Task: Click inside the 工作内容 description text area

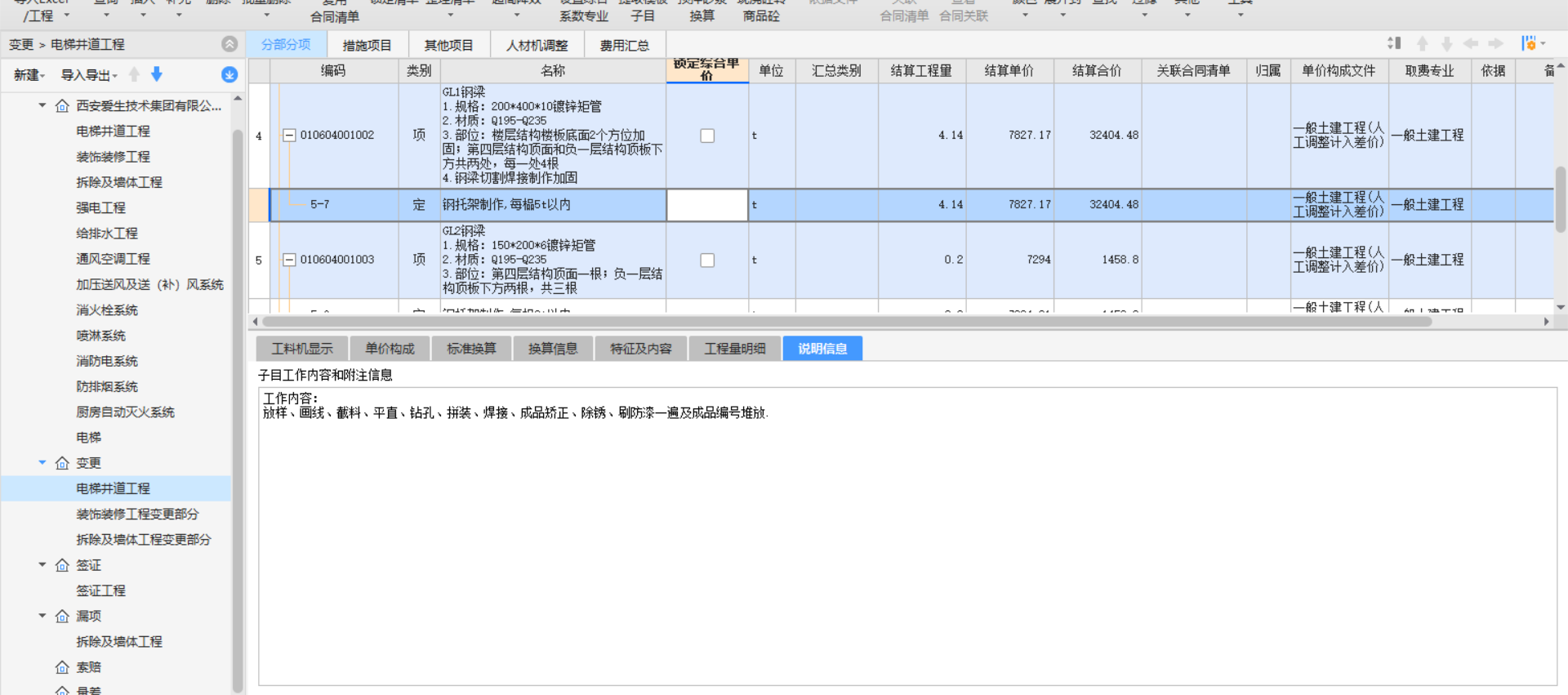Action: click(907, 537)
